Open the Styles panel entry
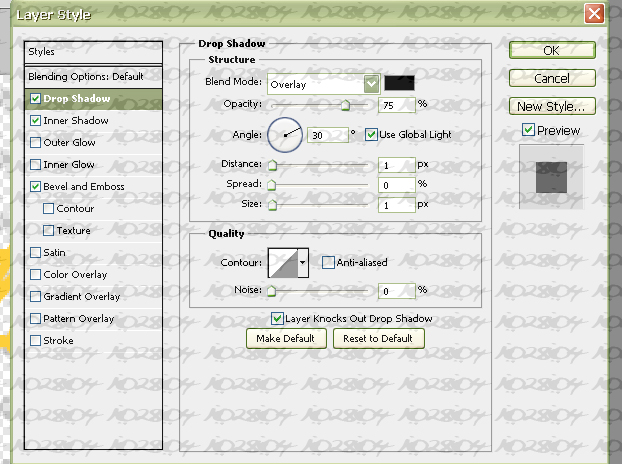Viewport: 622px width, 464px height. tap(93, 52)
